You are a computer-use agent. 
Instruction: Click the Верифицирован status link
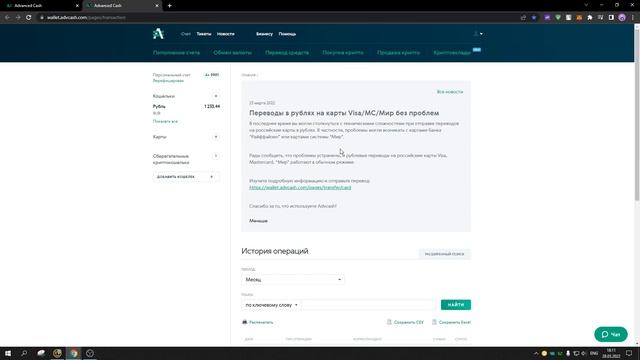pos(168,81)
